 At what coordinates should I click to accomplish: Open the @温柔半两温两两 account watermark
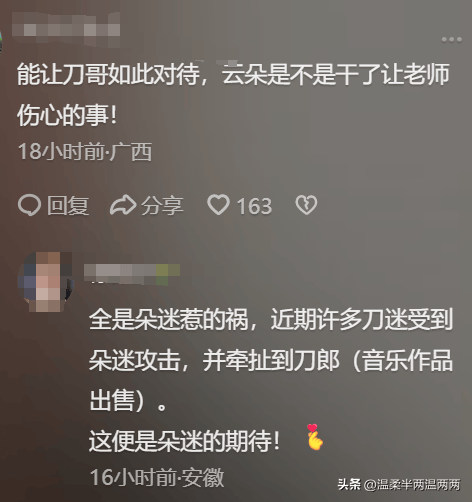tap(412, 485)
